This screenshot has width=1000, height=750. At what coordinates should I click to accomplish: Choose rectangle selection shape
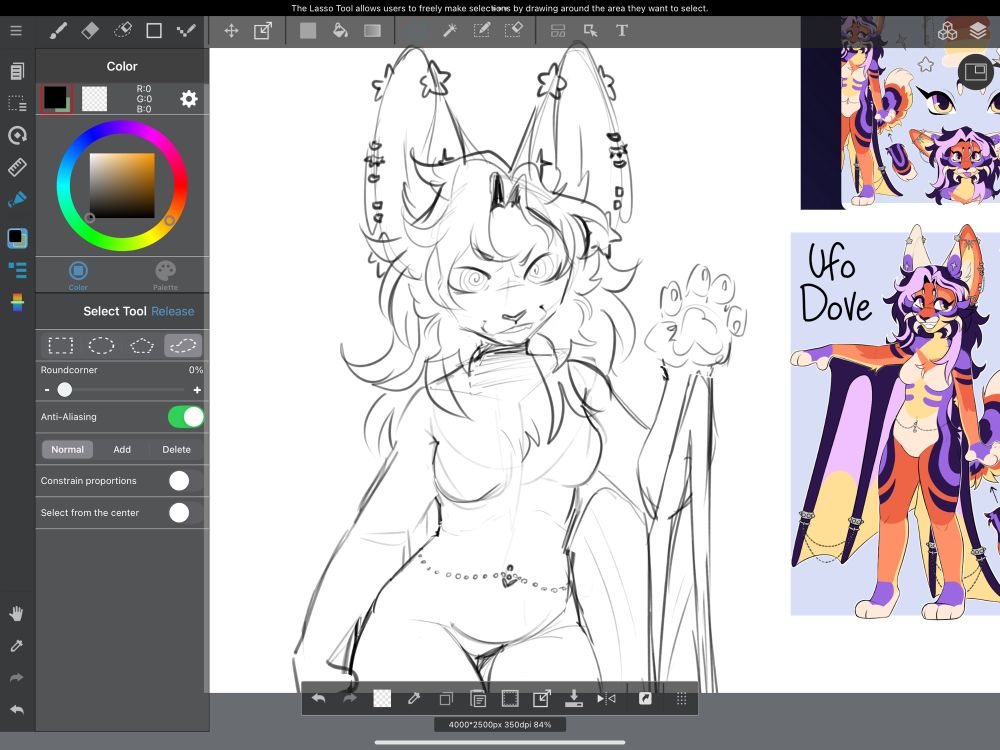61,346
